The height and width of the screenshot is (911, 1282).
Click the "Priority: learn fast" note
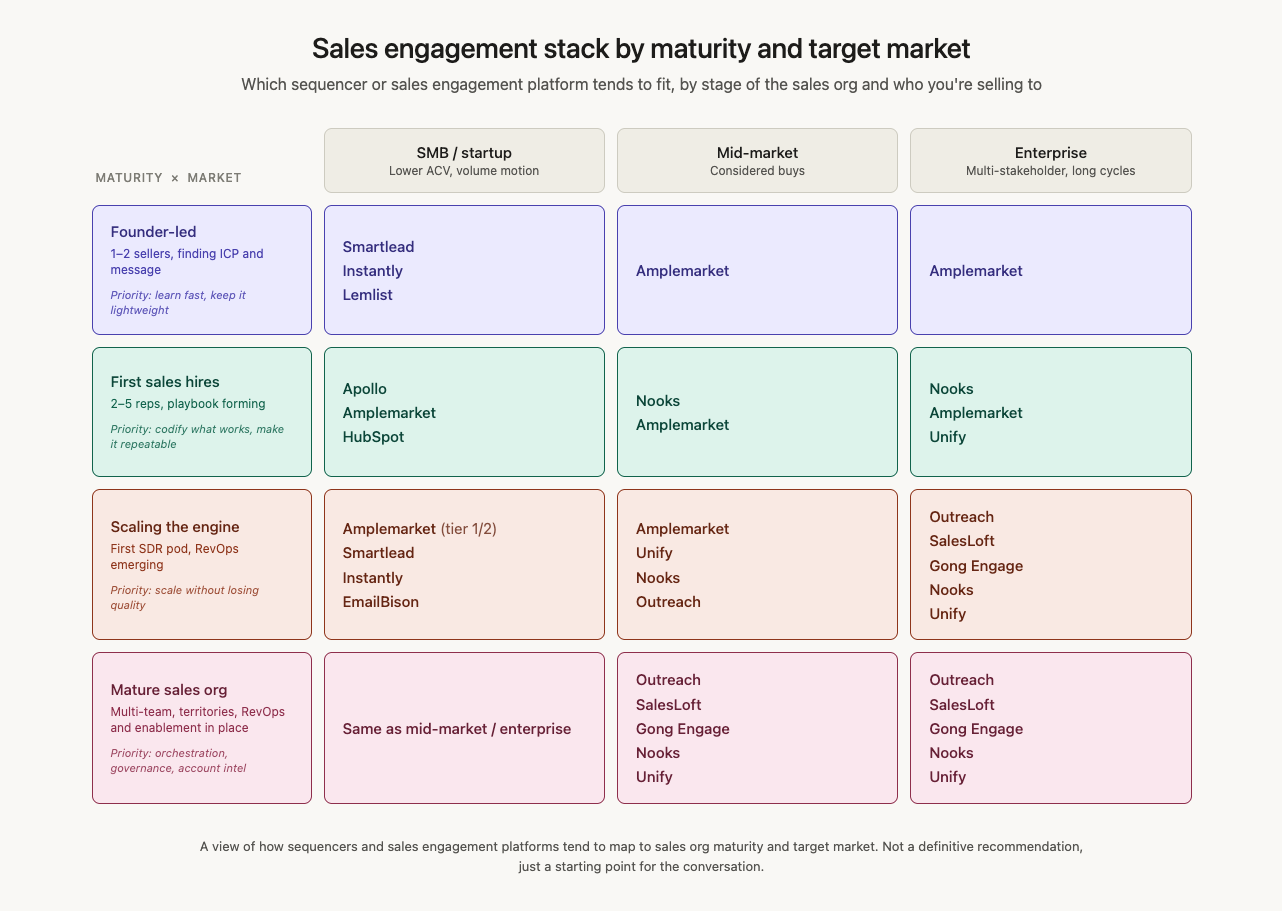pos(178,302)
